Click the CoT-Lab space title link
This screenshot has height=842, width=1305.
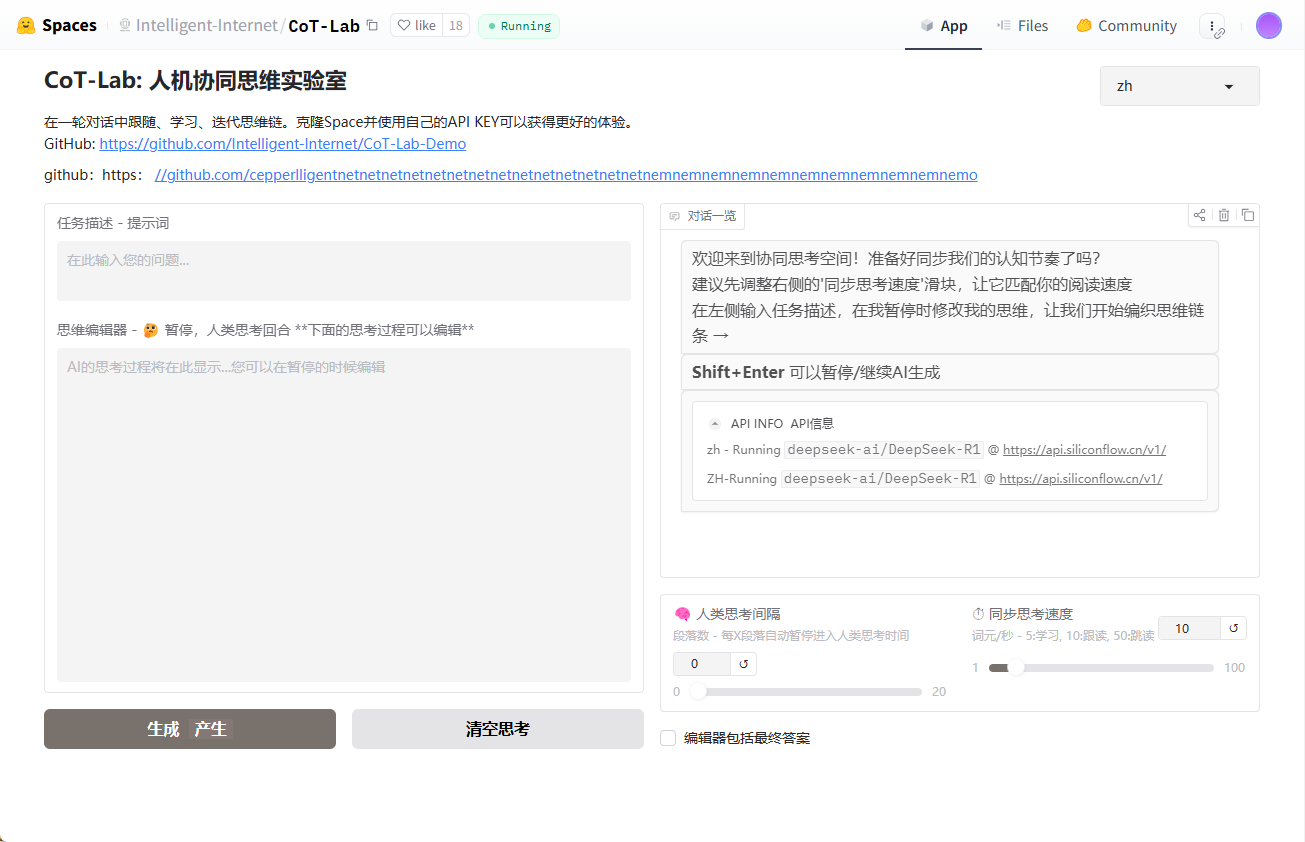324,26
